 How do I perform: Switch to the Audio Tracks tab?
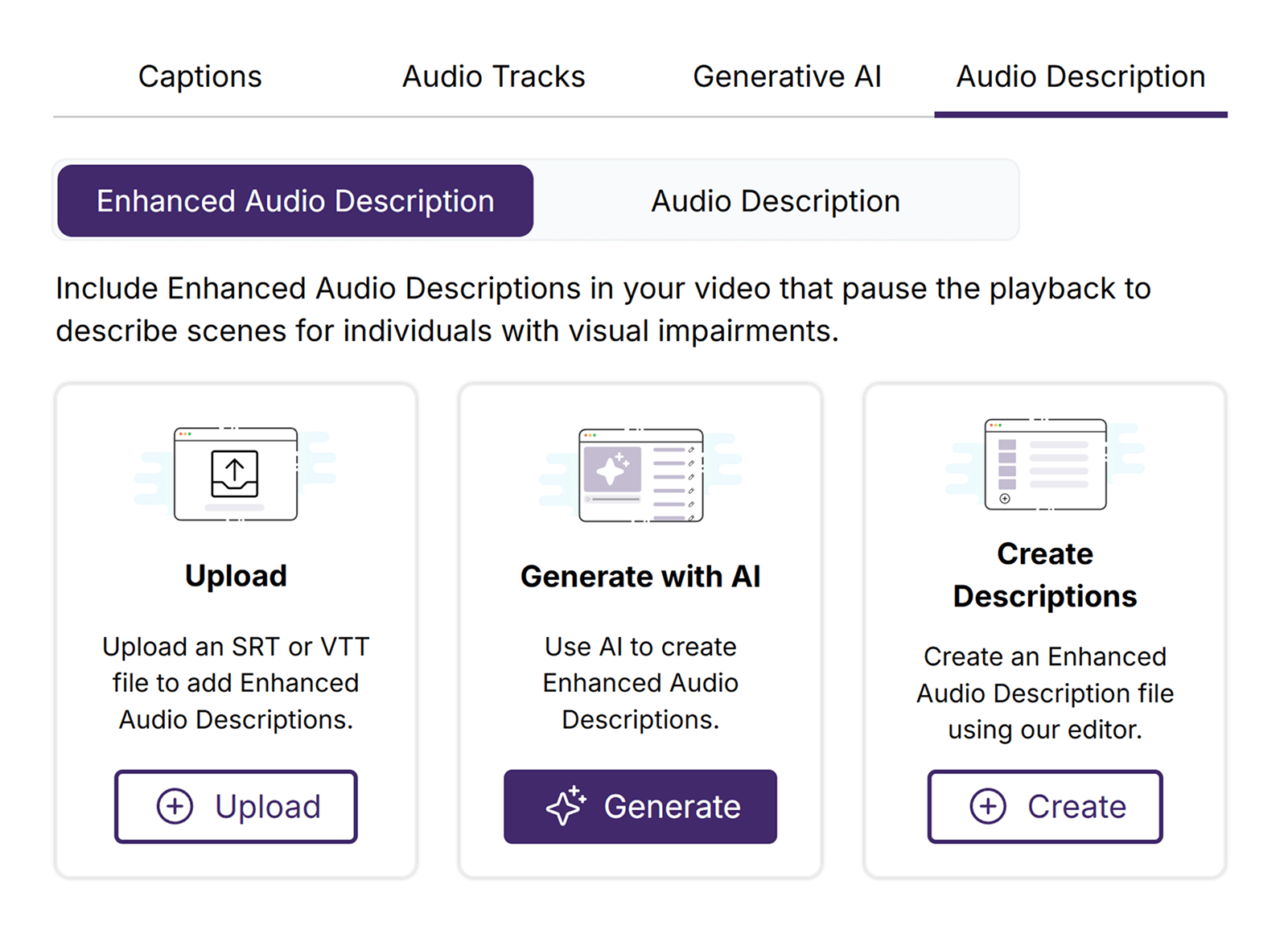pyautogui.click(x=493, y=77)
